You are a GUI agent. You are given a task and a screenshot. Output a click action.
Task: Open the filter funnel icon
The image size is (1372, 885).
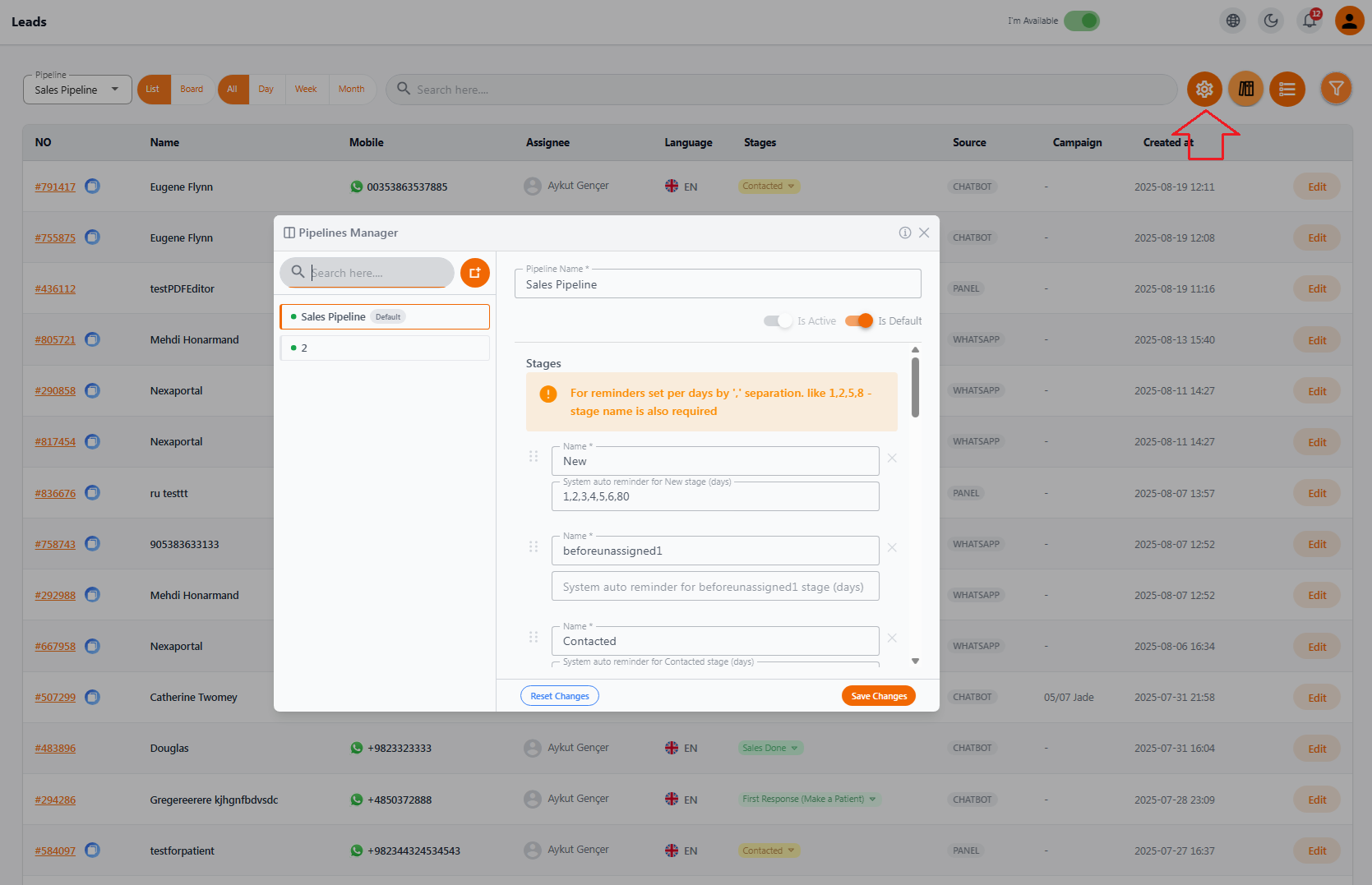(1337, 89)
